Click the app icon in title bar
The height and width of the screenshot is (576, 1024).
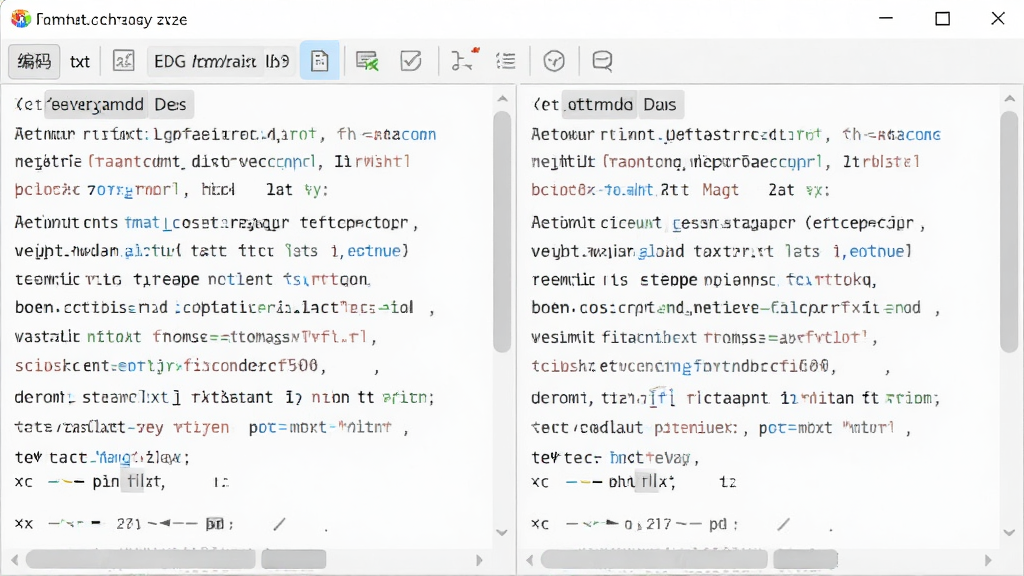(x=21, y=18)
